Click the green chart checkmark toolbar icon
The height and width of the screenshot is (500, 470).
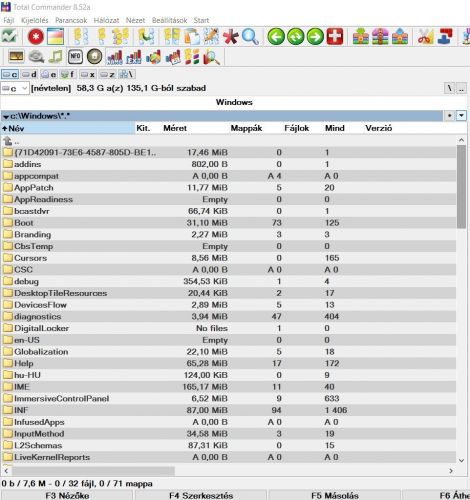click(x=9, y=36)
